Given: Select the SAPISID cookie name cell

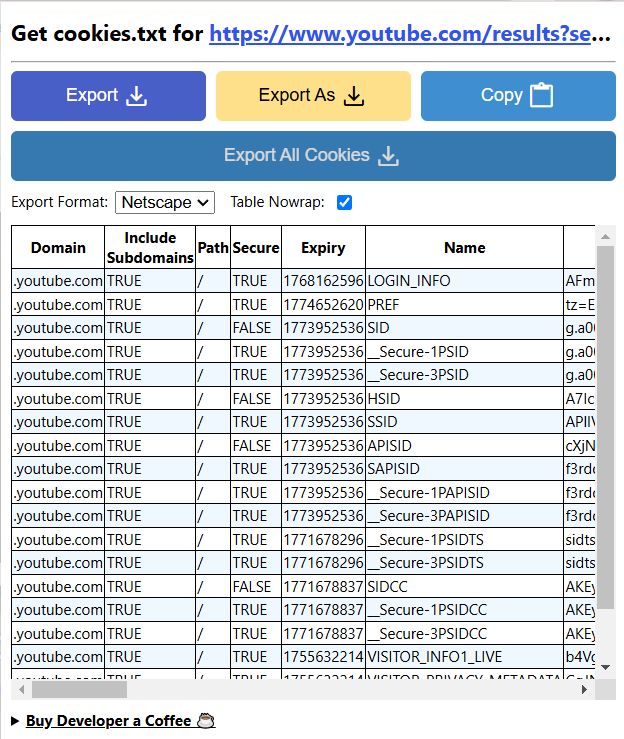Looking at the screenshot, I should click(464, 468).
